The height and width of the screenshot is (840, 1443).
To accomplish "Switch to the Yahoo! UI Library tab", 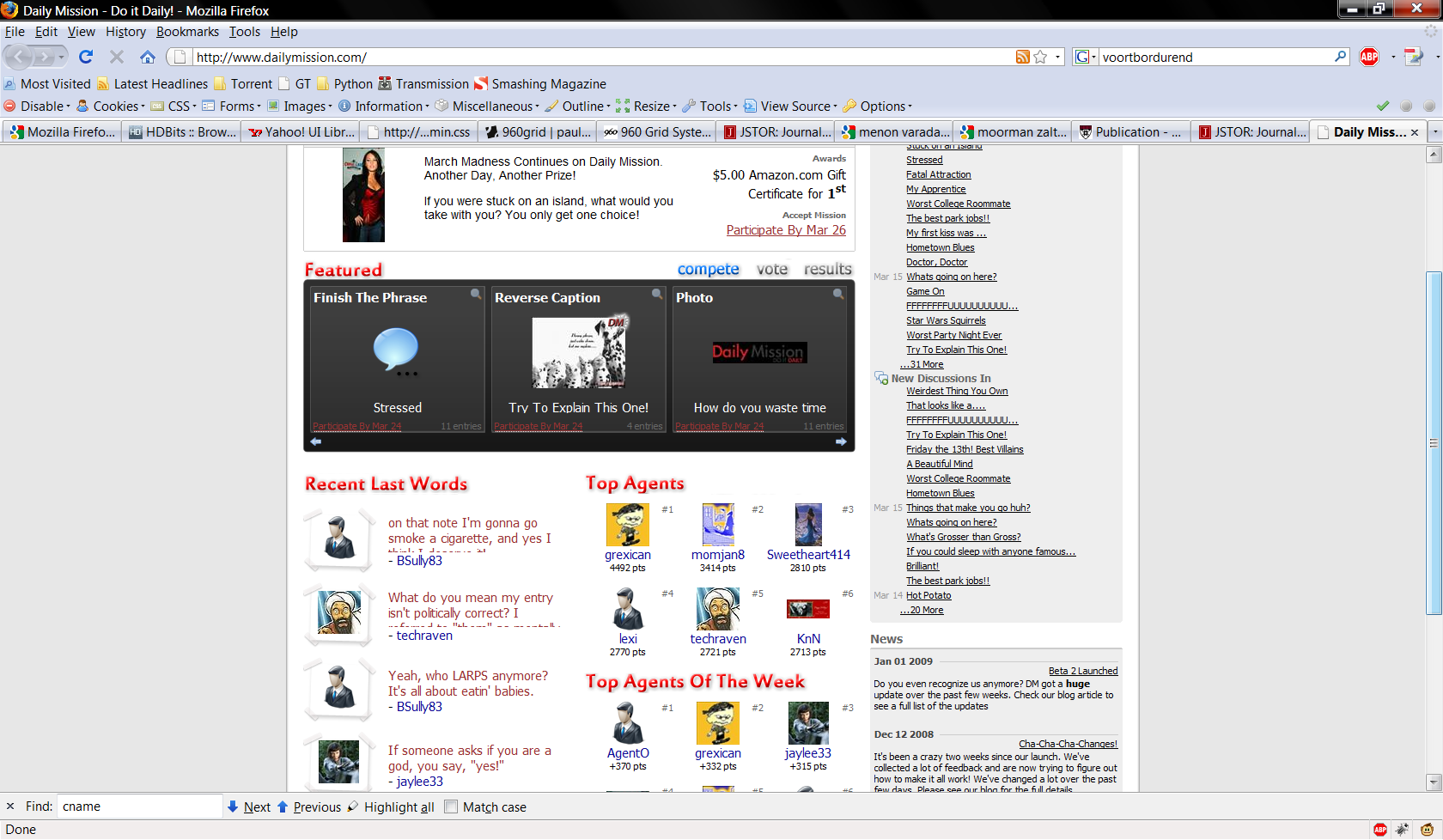I will (301, 132).
